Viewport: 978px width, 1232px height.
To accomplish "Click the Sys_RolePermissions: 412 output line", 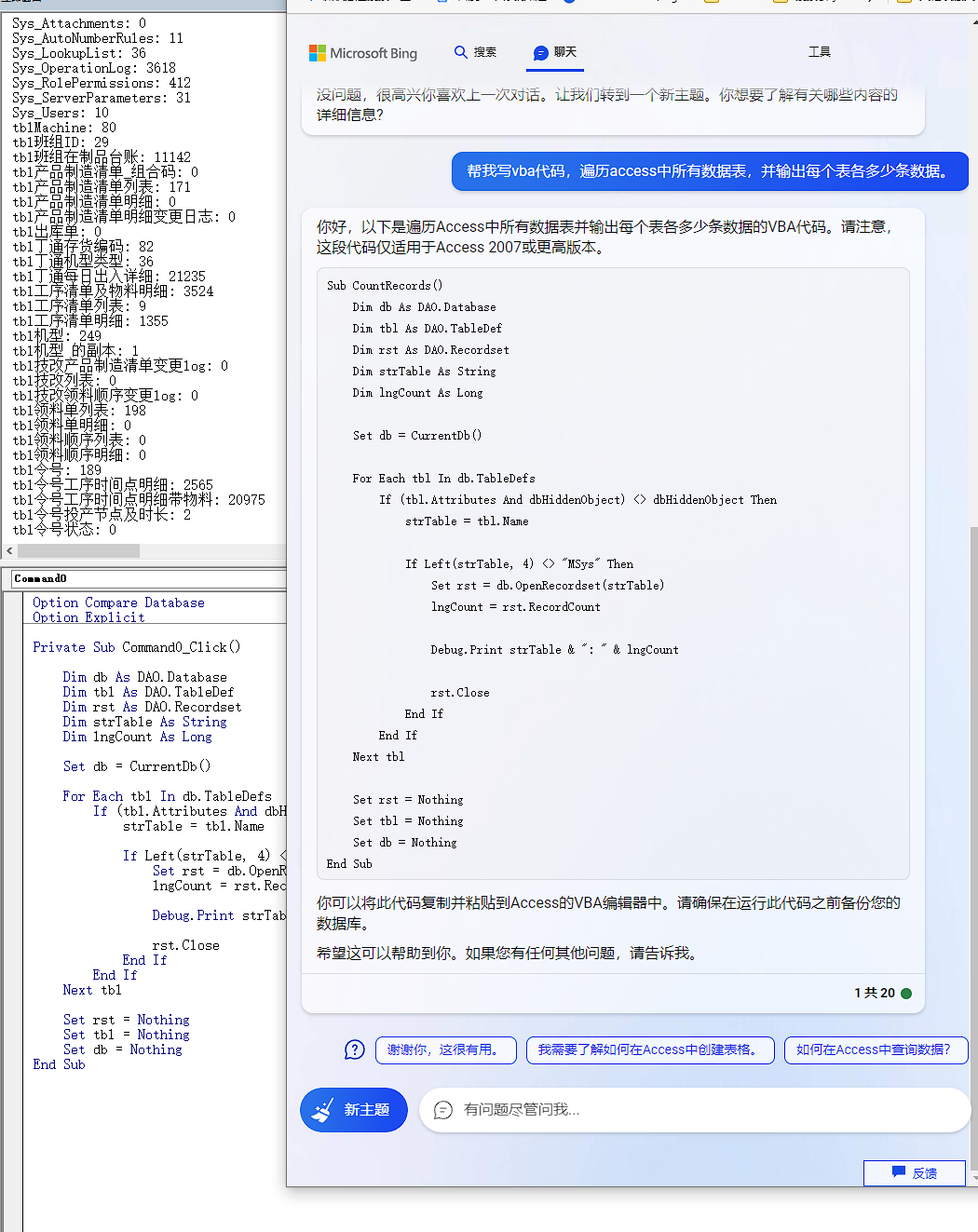I will pos(102,83).
